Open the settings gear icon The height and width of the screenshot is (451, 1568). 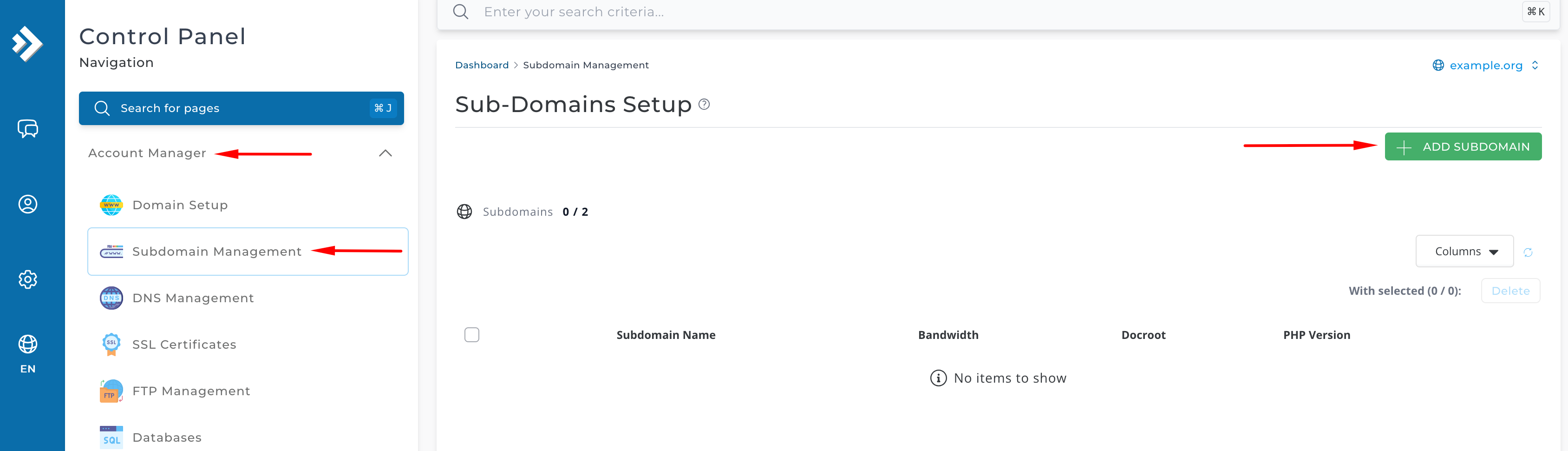(x=28, y=279)
